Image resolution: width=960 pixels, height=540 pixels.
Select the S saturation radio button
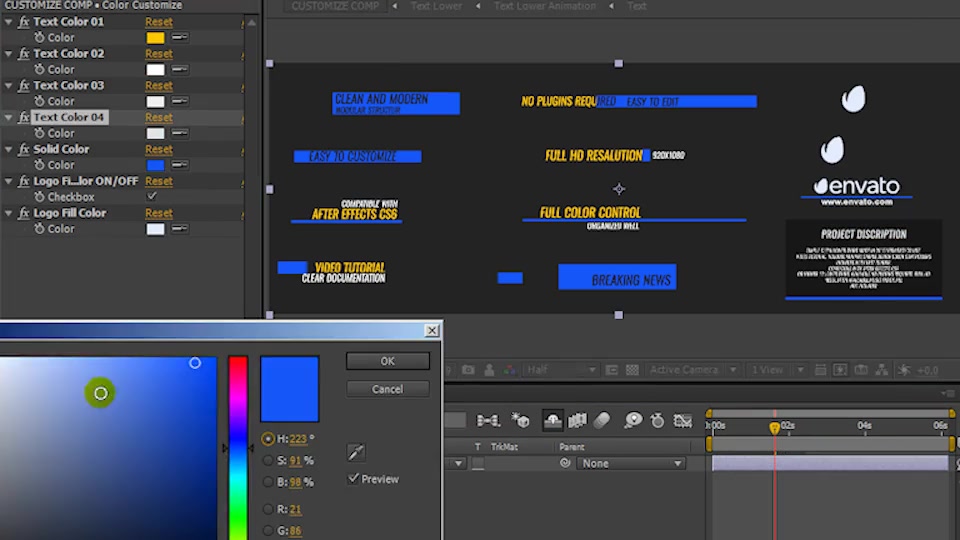pyautogui.click(x=268, y=460)
